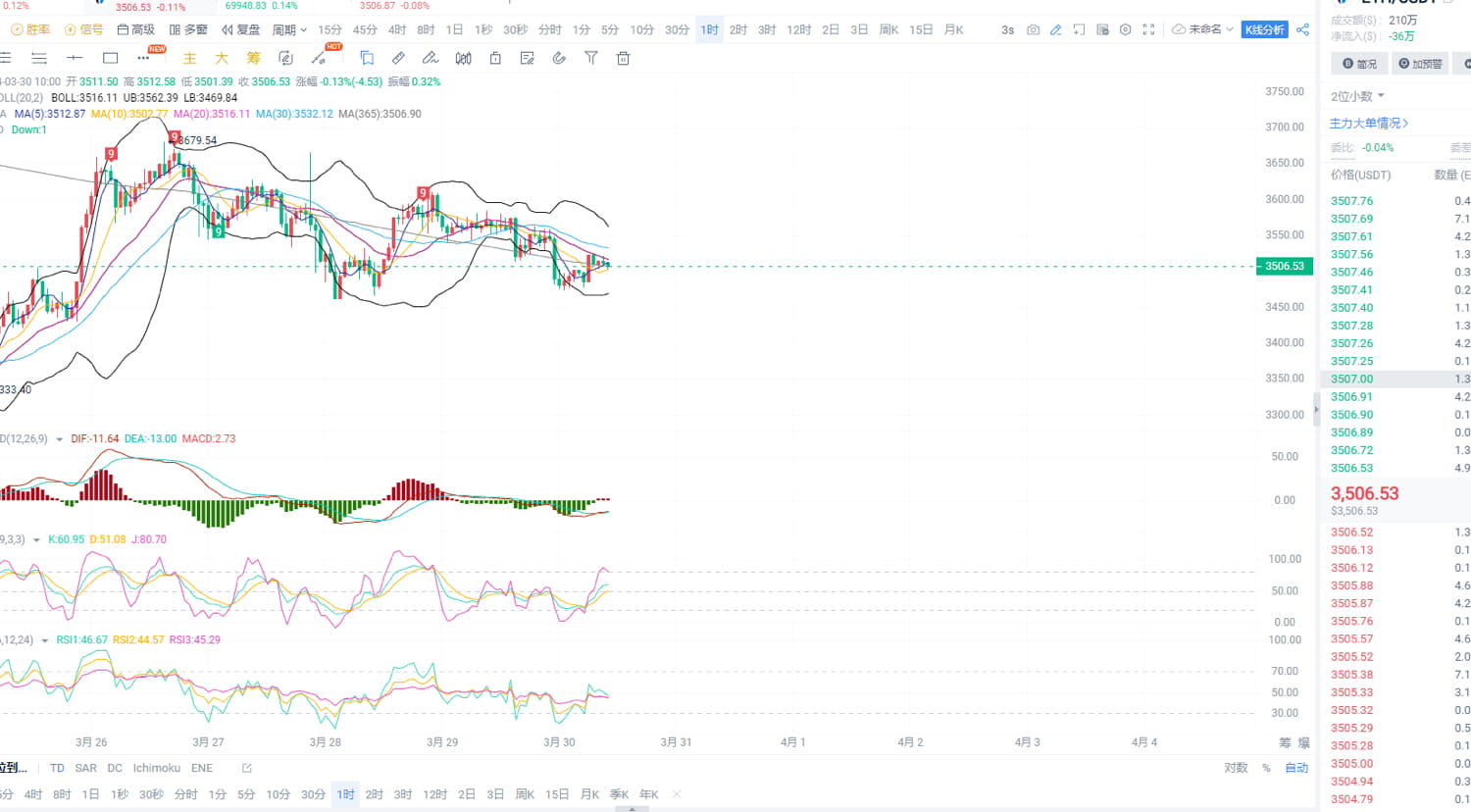Toggle 对数 logarithmic scale
The width and height of the screenshot is (1471, 812).
[1236, 768]
